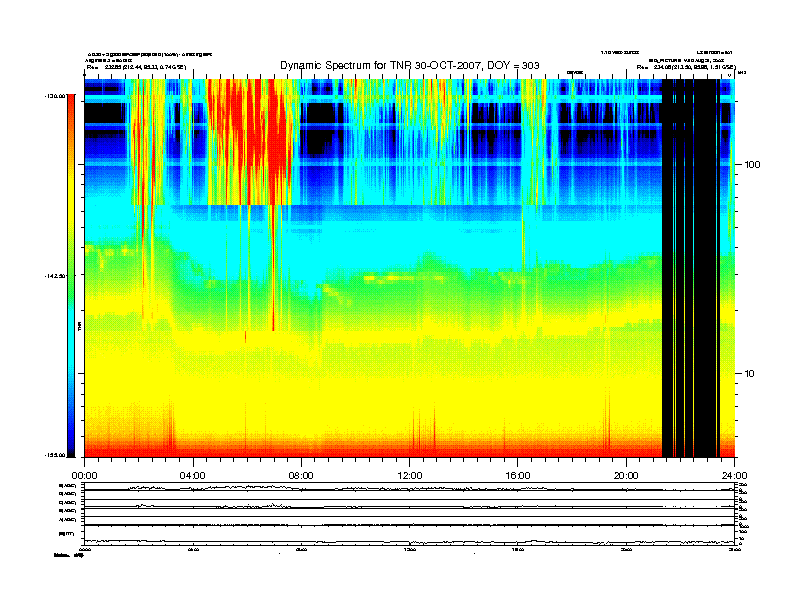Click the "Re= 234.05" position text
The width and height of the screenshot is (792, 612).
click(686, 67)
